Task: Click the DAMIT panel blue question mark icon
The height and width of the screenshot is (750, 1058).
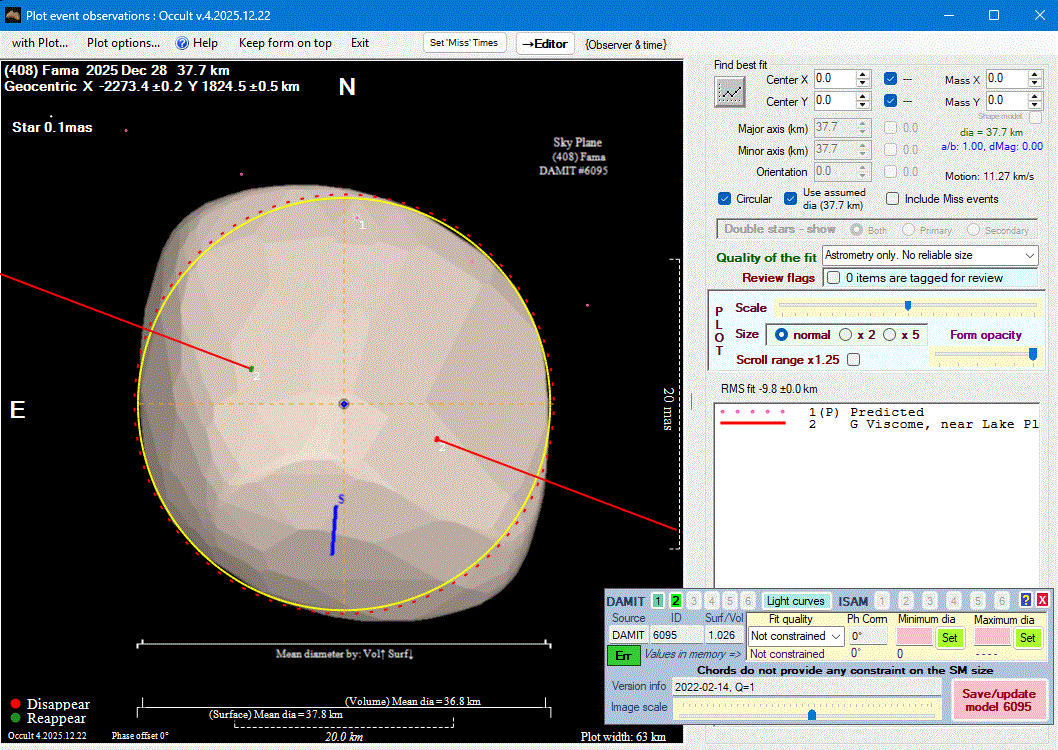Action: pos(1025,601)
